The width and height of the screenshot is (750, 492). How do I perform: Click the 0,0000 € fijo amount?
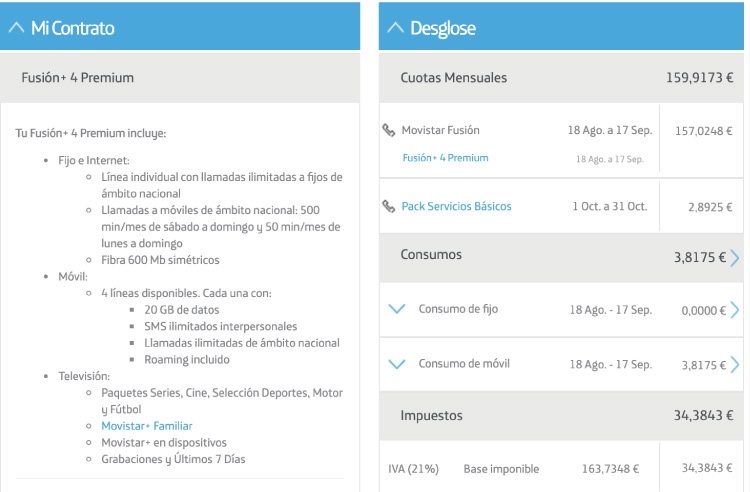point(704,311)
